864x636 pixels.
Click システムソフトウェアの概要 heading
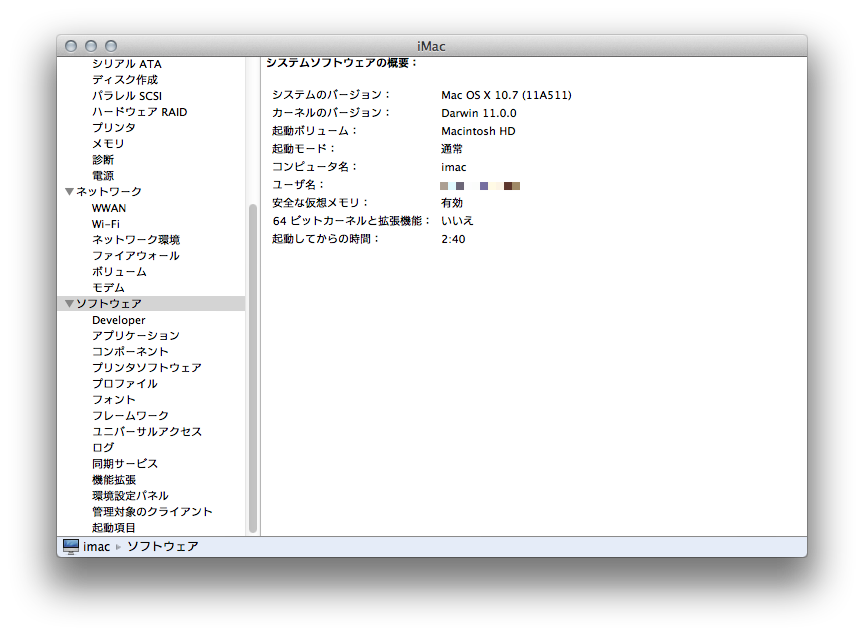pos(341,63)
